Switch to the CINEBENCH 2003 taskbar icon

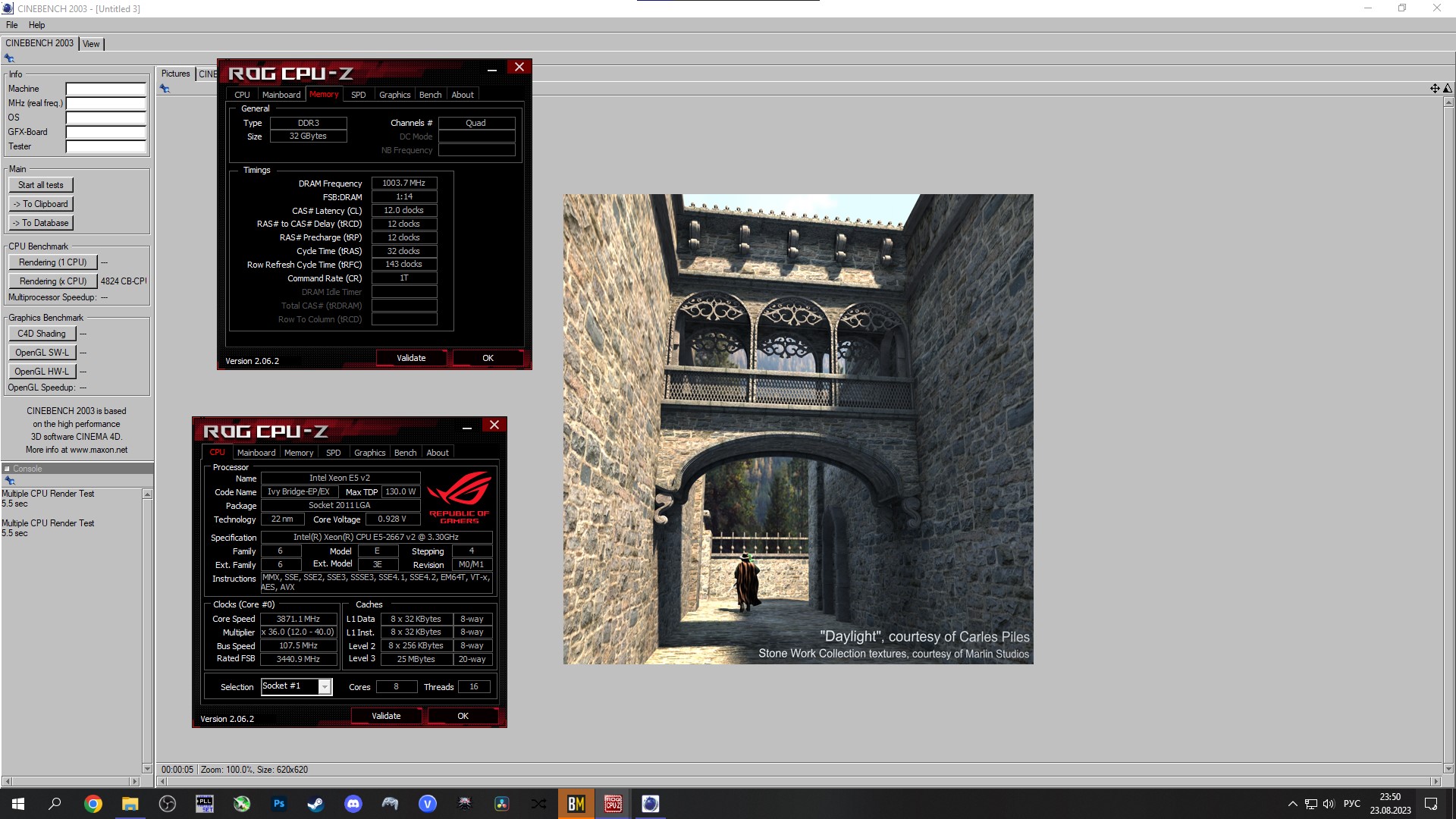(x=650, y=804)
